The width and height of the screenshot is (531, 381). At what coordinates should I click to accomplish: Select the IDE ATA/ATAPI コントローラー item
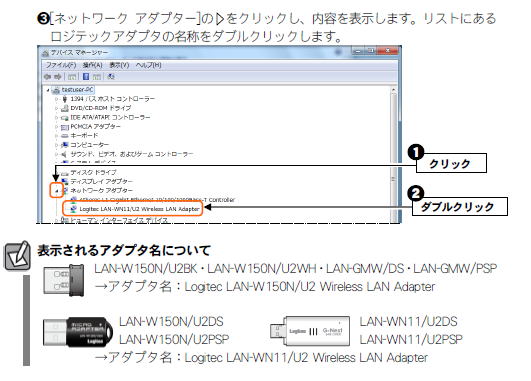[110, 118]
